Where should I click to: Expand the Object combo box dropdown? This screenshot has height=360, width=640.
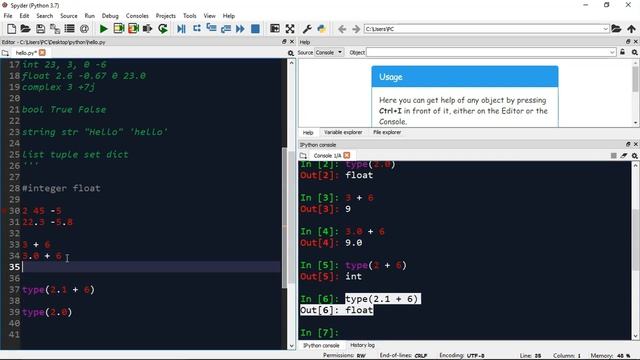612,52
